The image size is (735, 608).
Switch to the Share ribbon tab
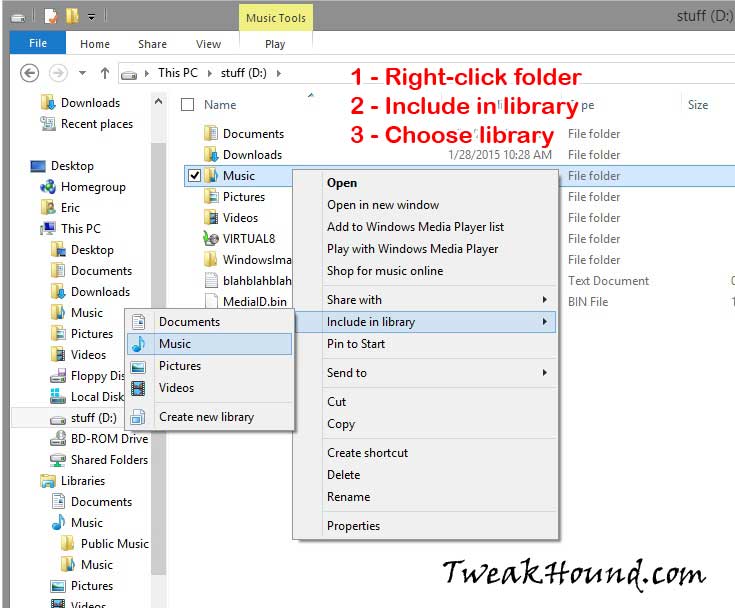(152, 44)
